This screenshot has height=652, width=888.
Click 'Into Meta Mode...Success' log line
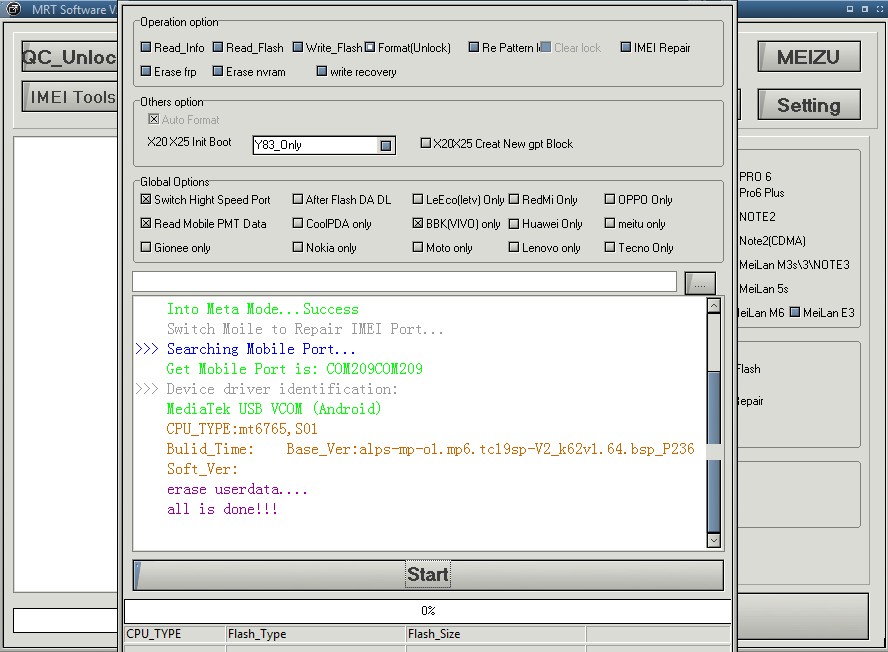263,309
